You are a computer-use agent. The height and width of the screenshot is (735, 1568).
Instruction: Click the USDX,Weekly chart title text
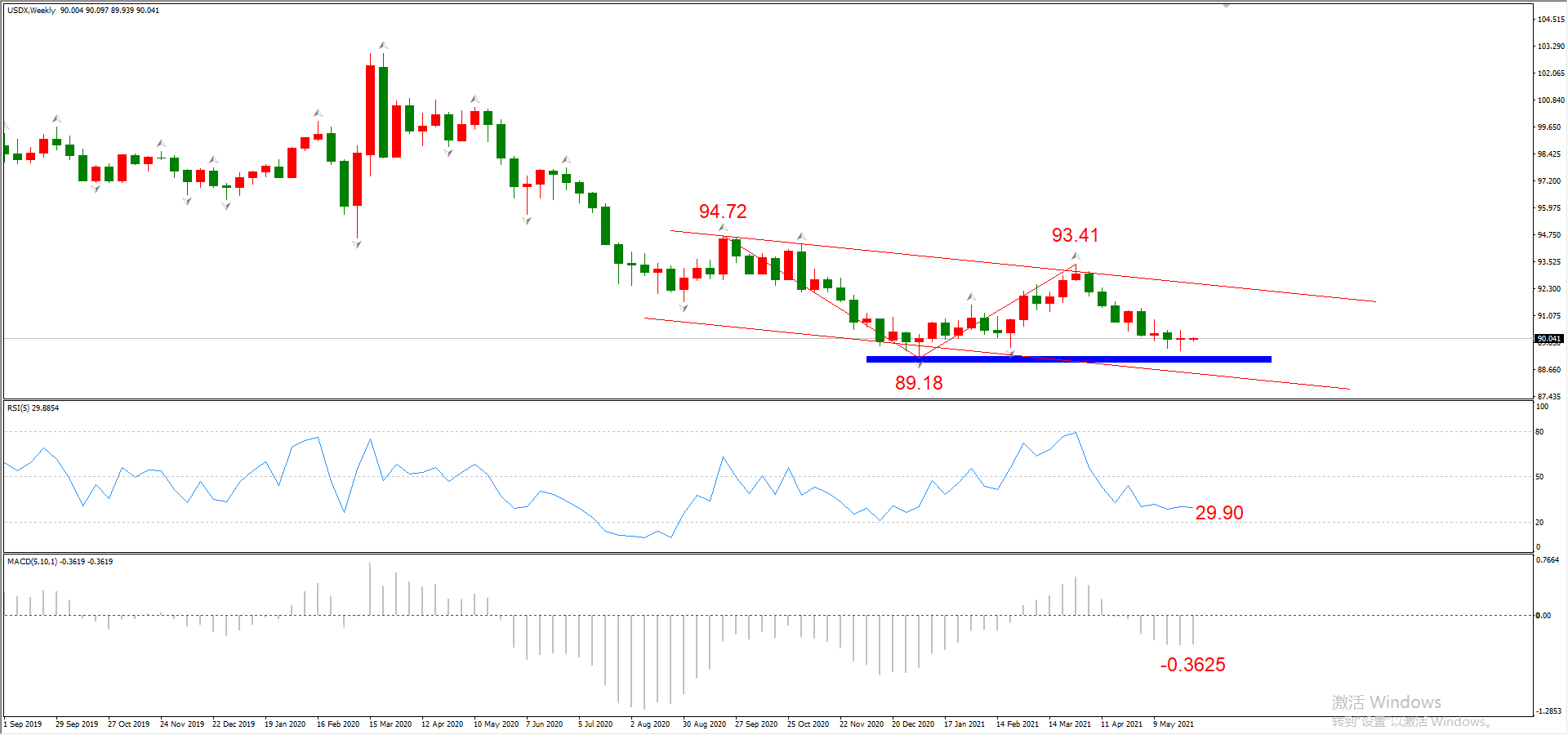tap(32, 11)
